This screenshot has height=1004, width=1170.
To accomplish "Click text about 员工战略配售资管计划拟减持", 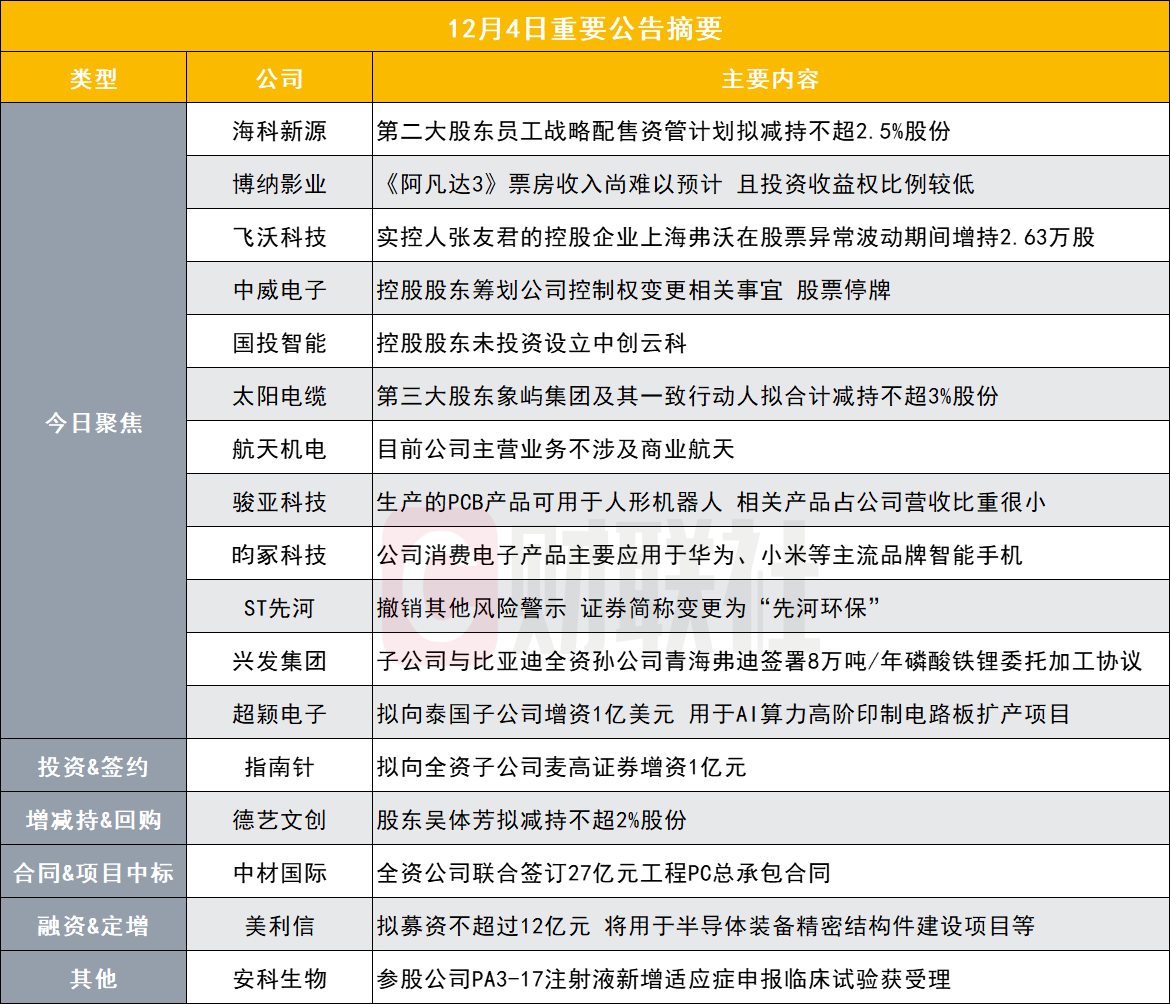I will pyautogui.click(x=663, y=131).
